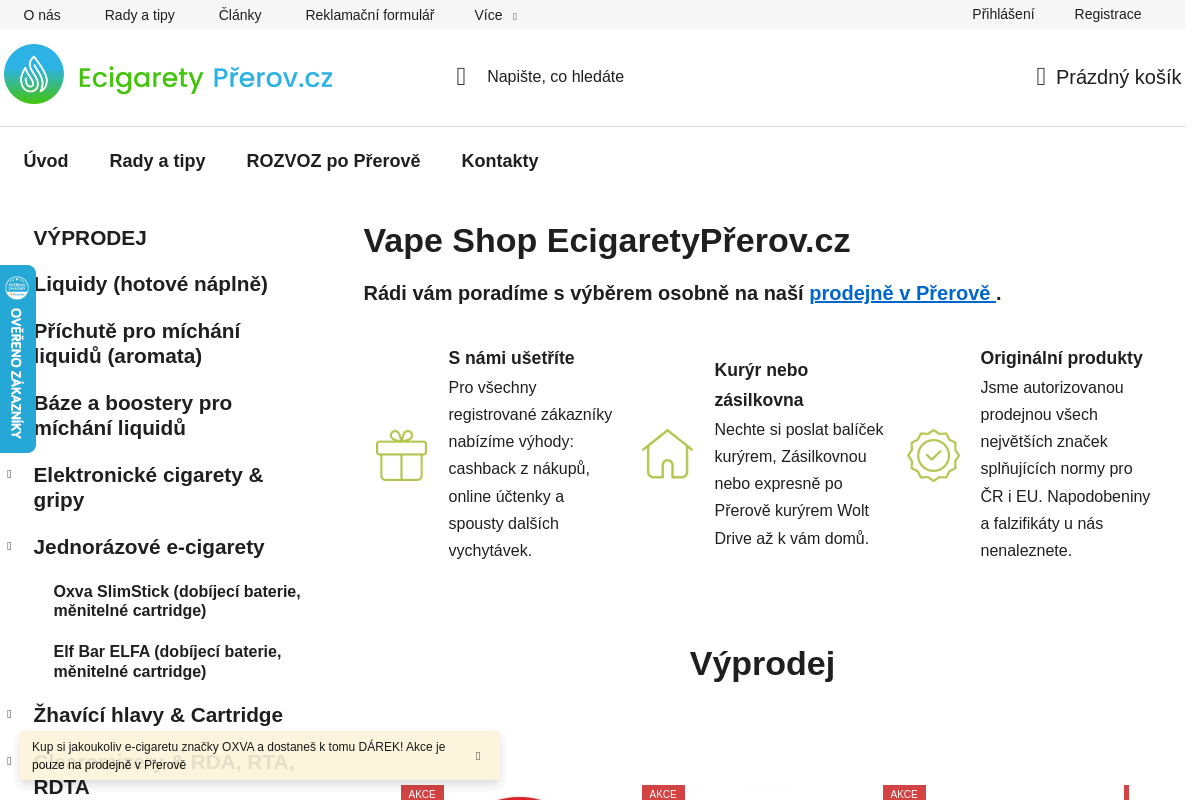
Task: Open Liquidy (hotové náplně) category
Action: (x=151, y=284)
